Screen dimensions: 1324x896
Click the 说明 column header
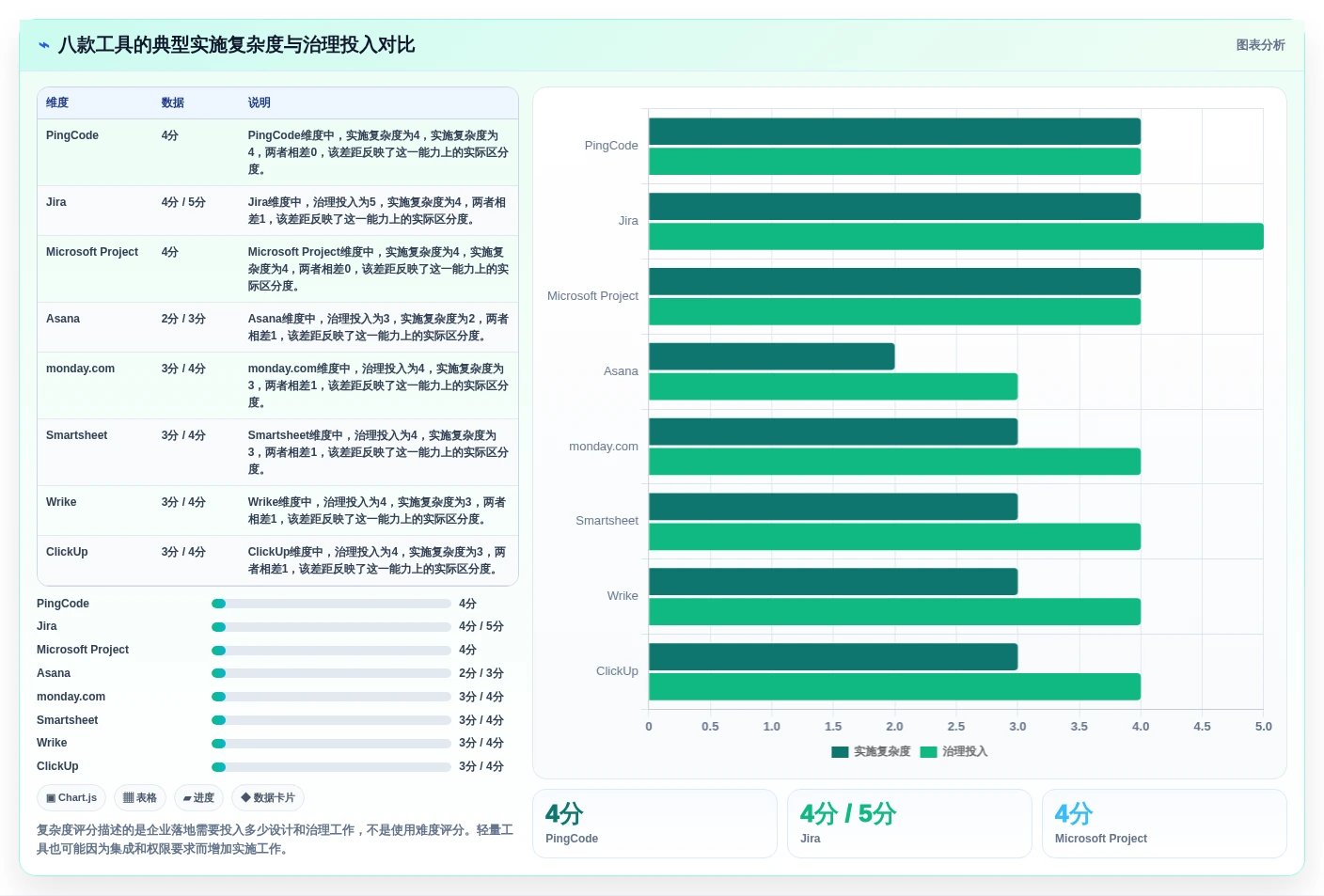(x=259, y=102)
